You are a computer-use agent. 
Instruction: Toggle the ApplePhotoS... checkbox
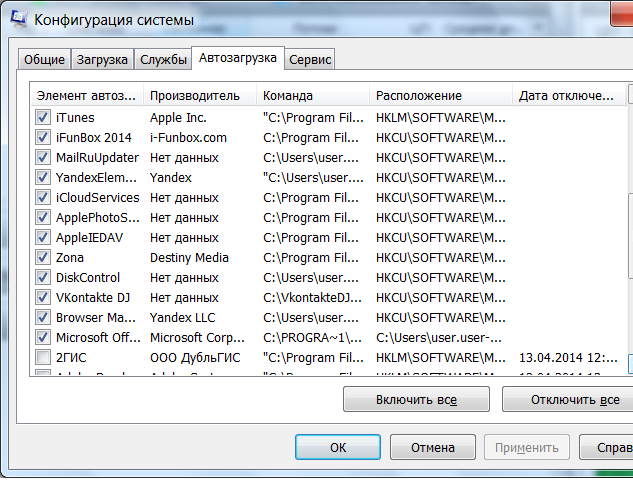(43, 217)
